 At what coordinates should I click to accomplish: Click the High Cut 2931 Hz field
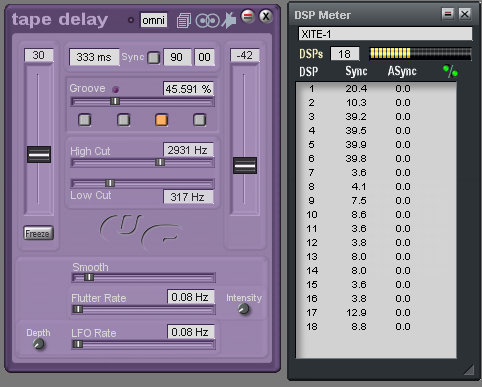(188, 150)
